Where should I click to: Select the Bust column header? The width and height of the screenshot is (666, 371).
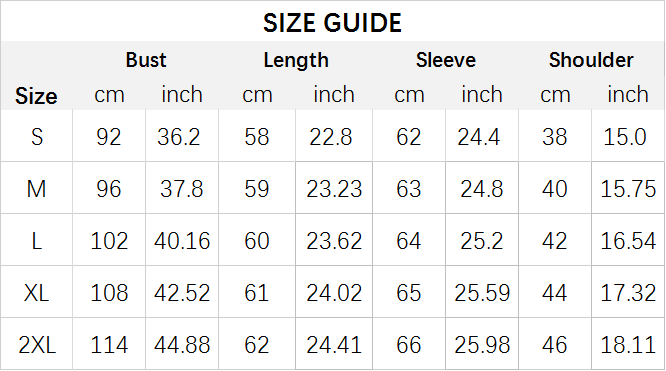(146, 60)
